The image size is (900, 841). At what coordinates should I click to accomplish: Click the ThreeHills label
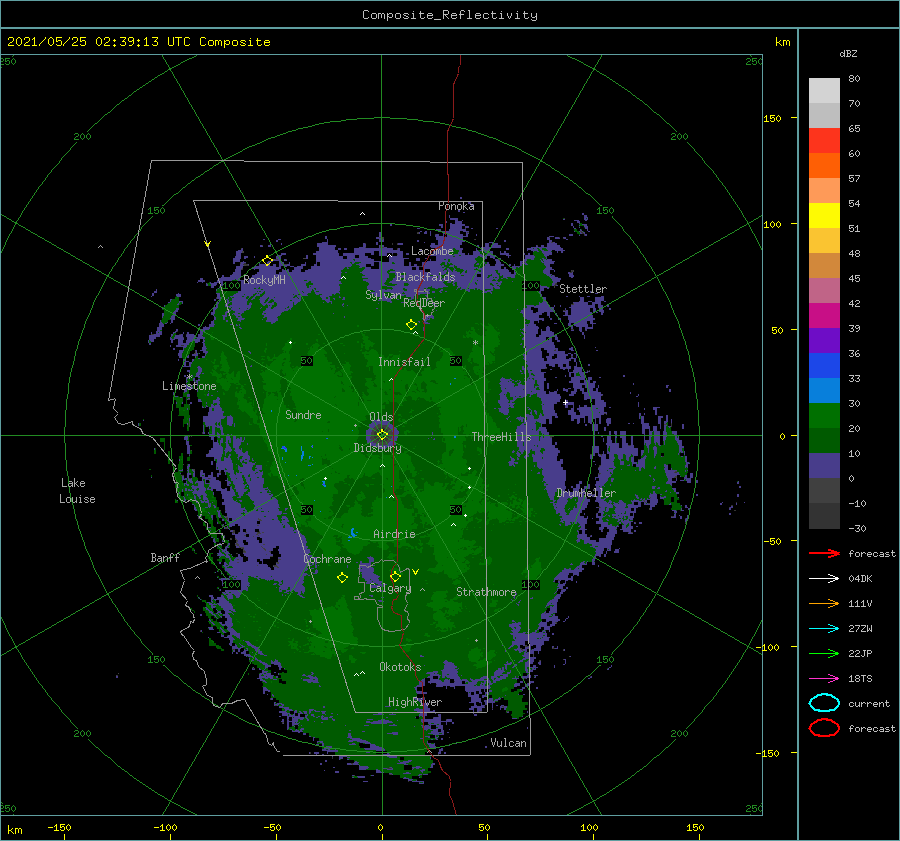tap(501, 437)
